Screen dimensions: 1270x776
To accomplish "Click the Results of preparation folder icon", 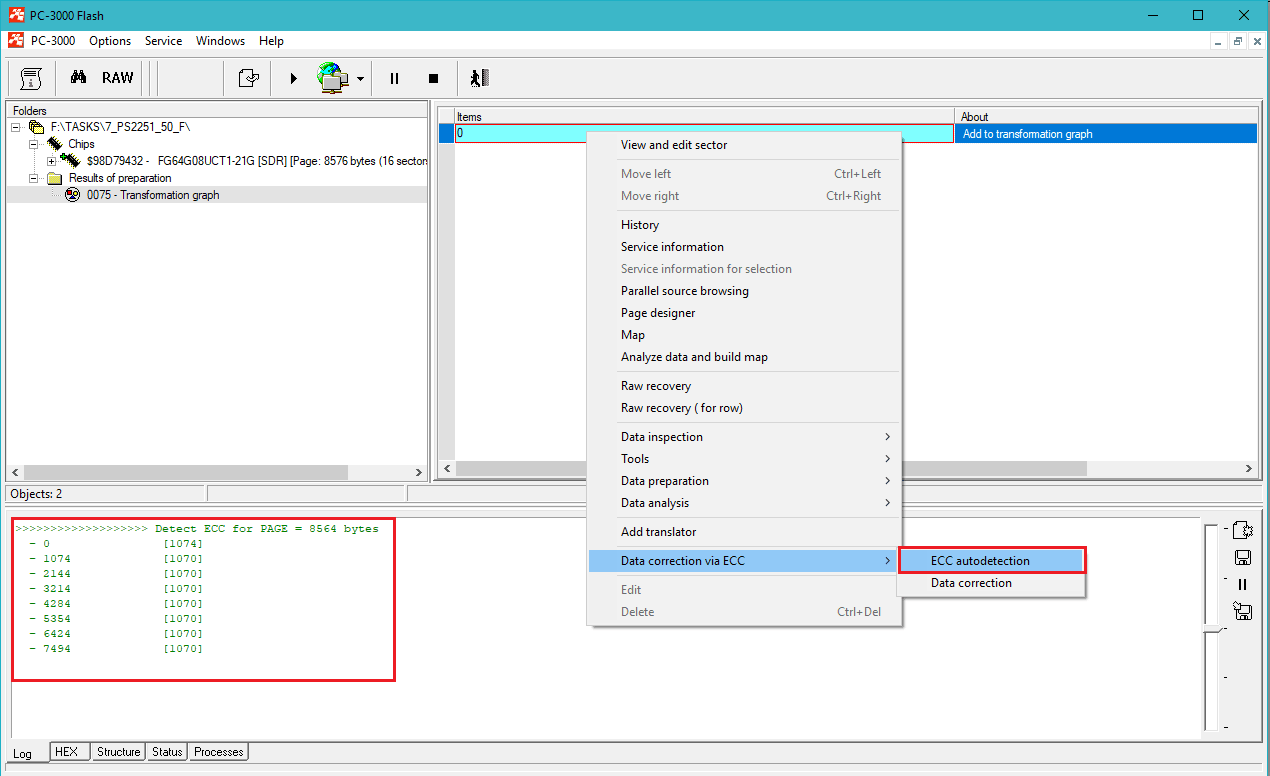I will coord(55,178).
